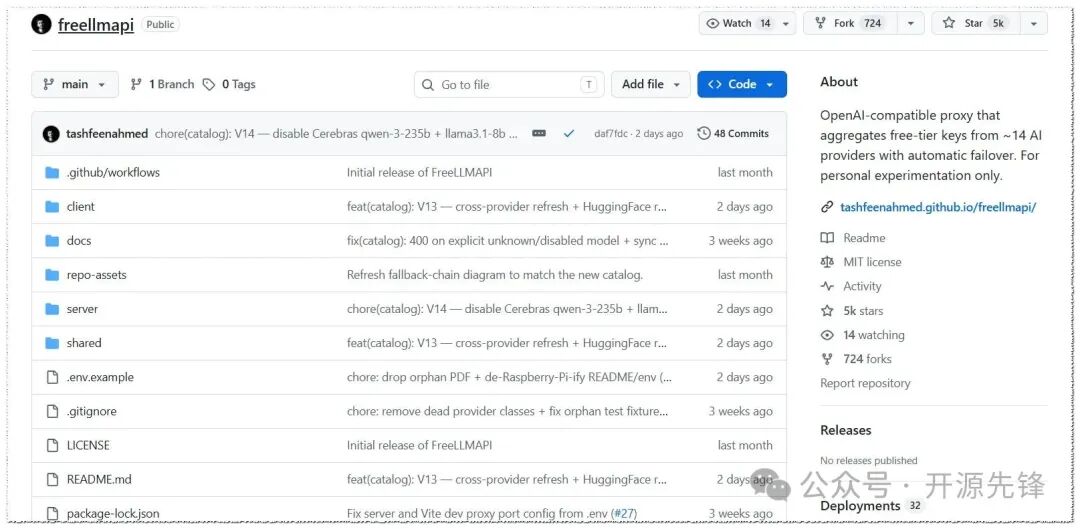Expand the Fork options dropdown arrow
The width and height of the screenshot is (1080, 529).
pyautogui.click(x=911, y=23)
